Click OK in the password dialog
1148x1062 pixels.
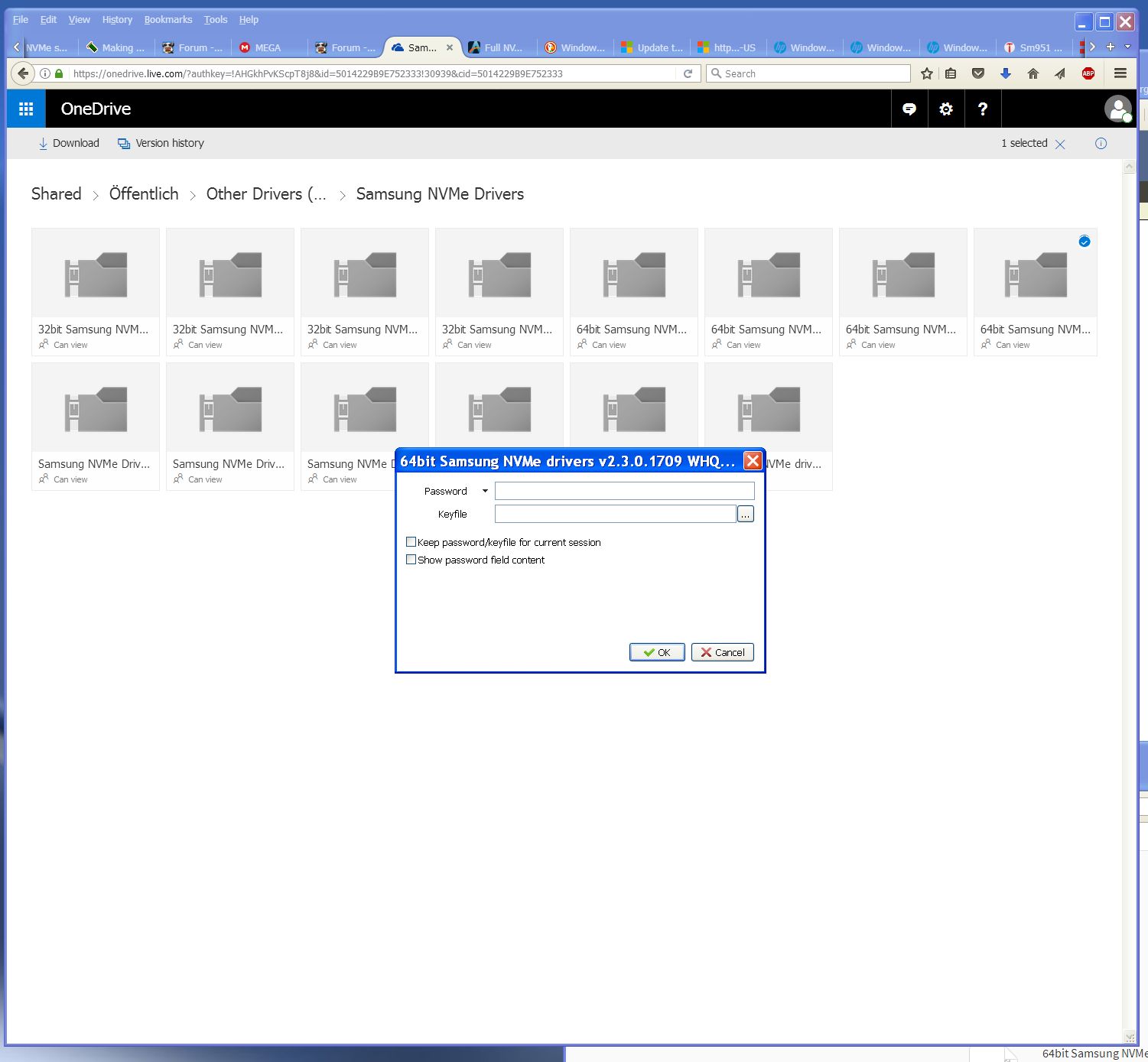point(657,652)
